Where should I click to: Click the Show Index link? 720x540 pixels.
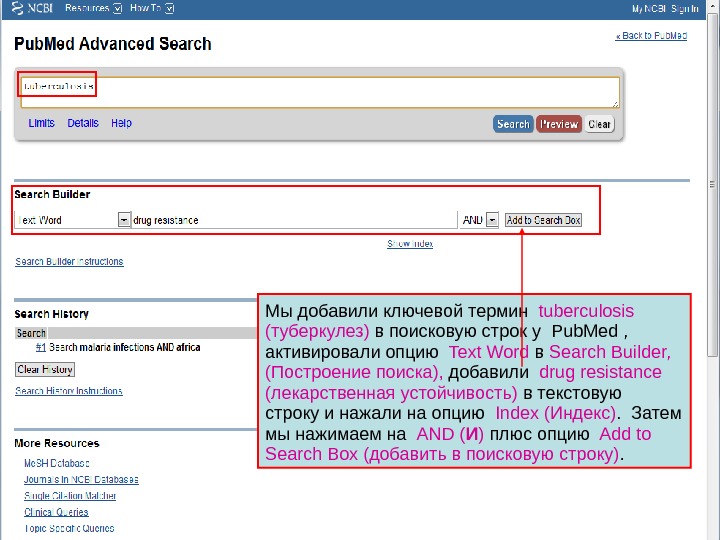click(410, 243)
